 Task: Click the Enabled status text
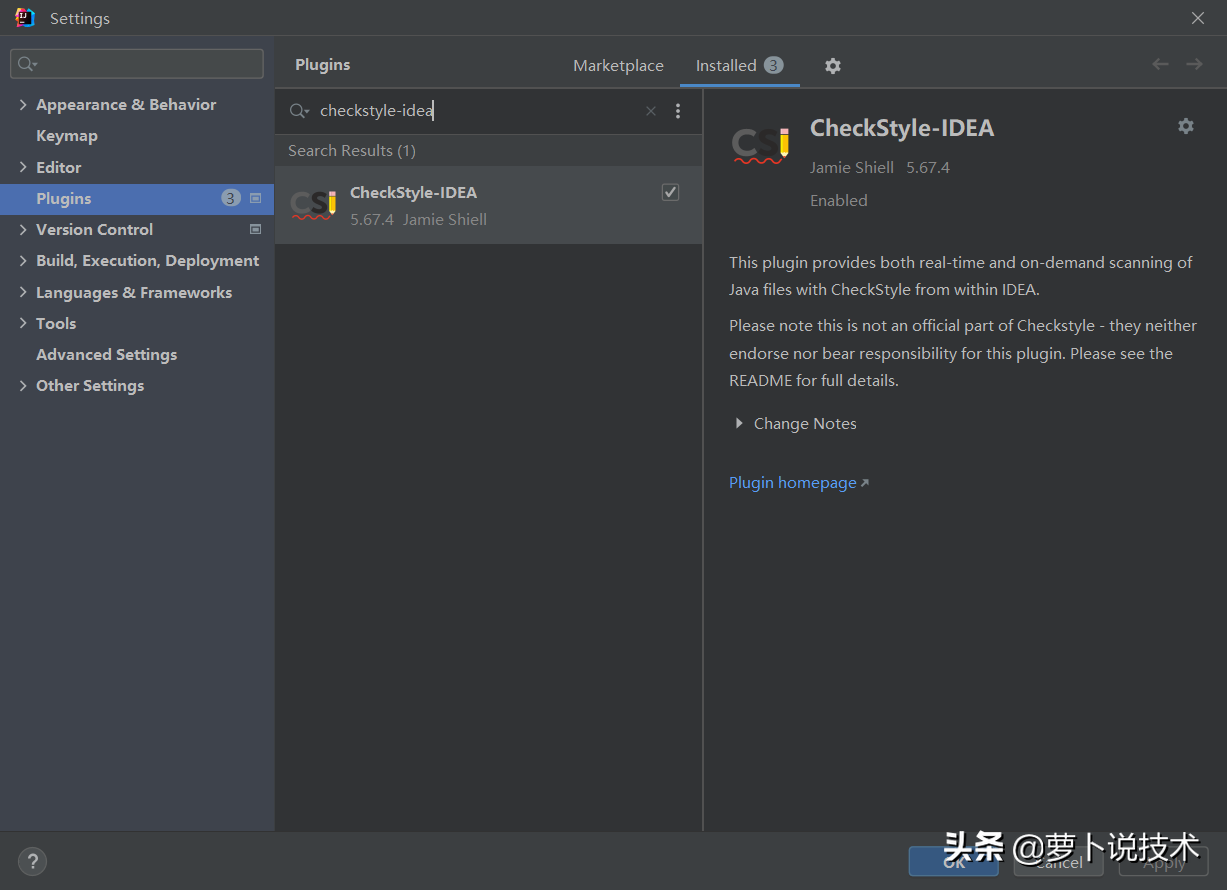pos(839,200)
